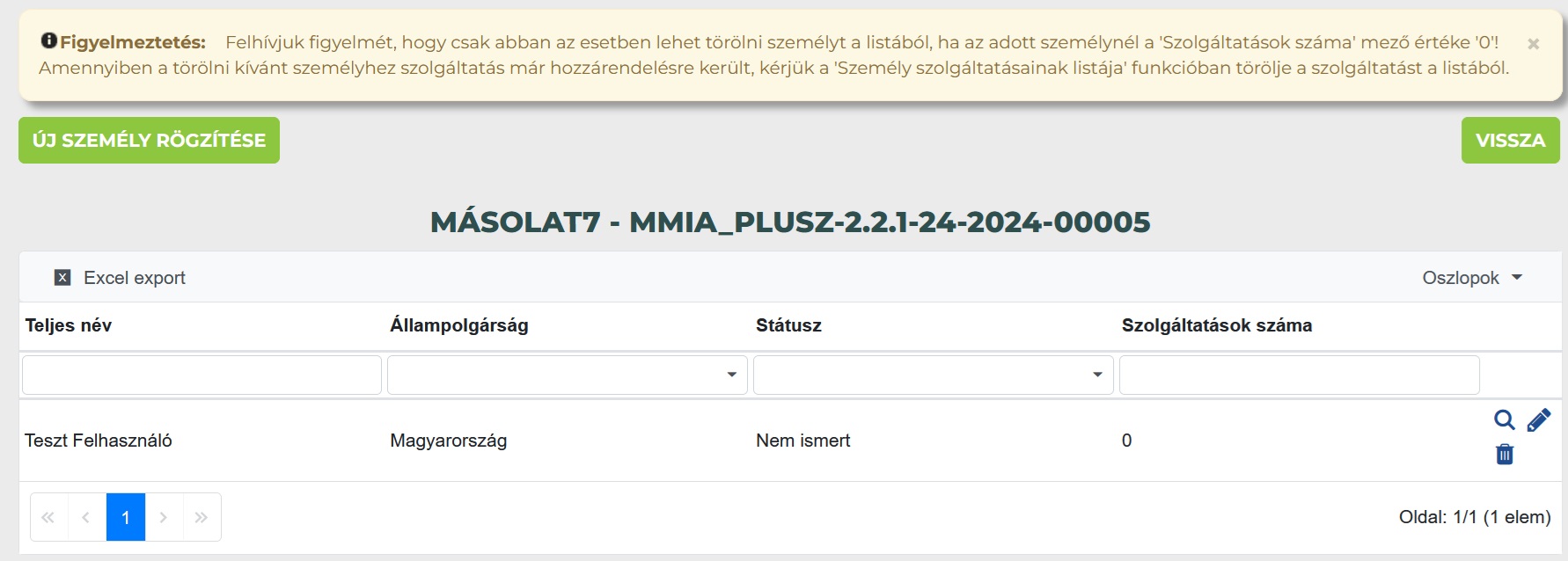Screen dimensions: 1568x561
Task: Edit Teszt Felhasználó with the pencil icon
Action: [1538, 420]
